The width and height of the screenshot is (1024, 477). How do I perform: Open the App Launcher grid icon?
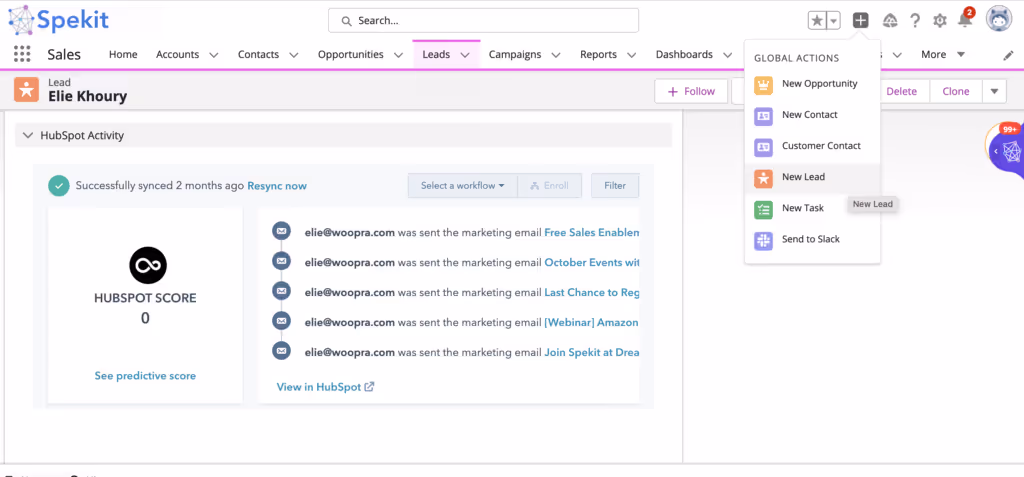(x=22, y=54)
